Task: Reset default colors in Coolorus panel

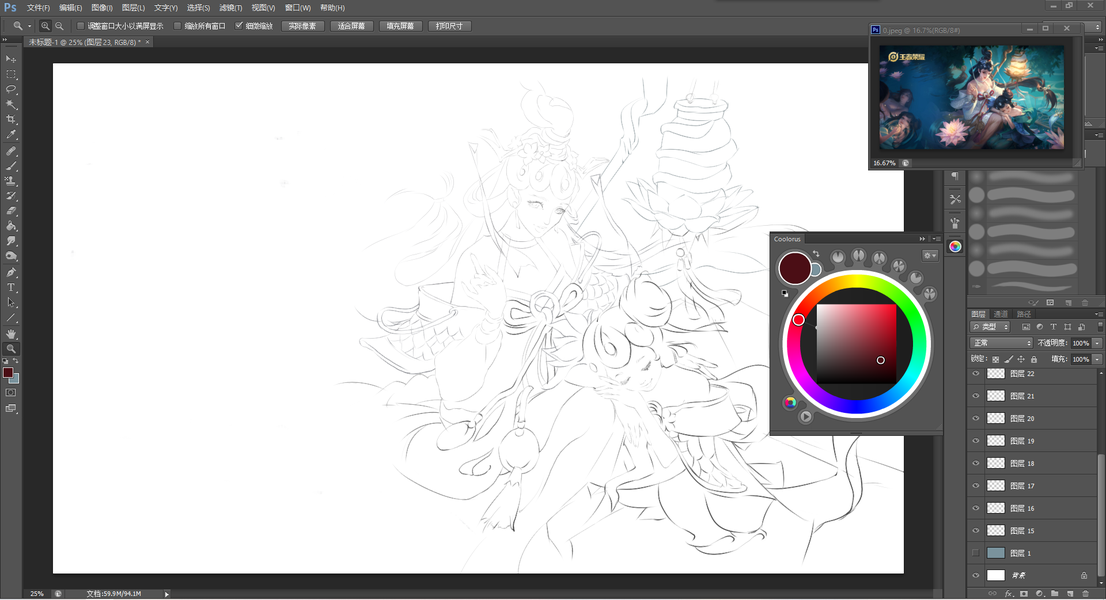Action: (x=784, y=293)
